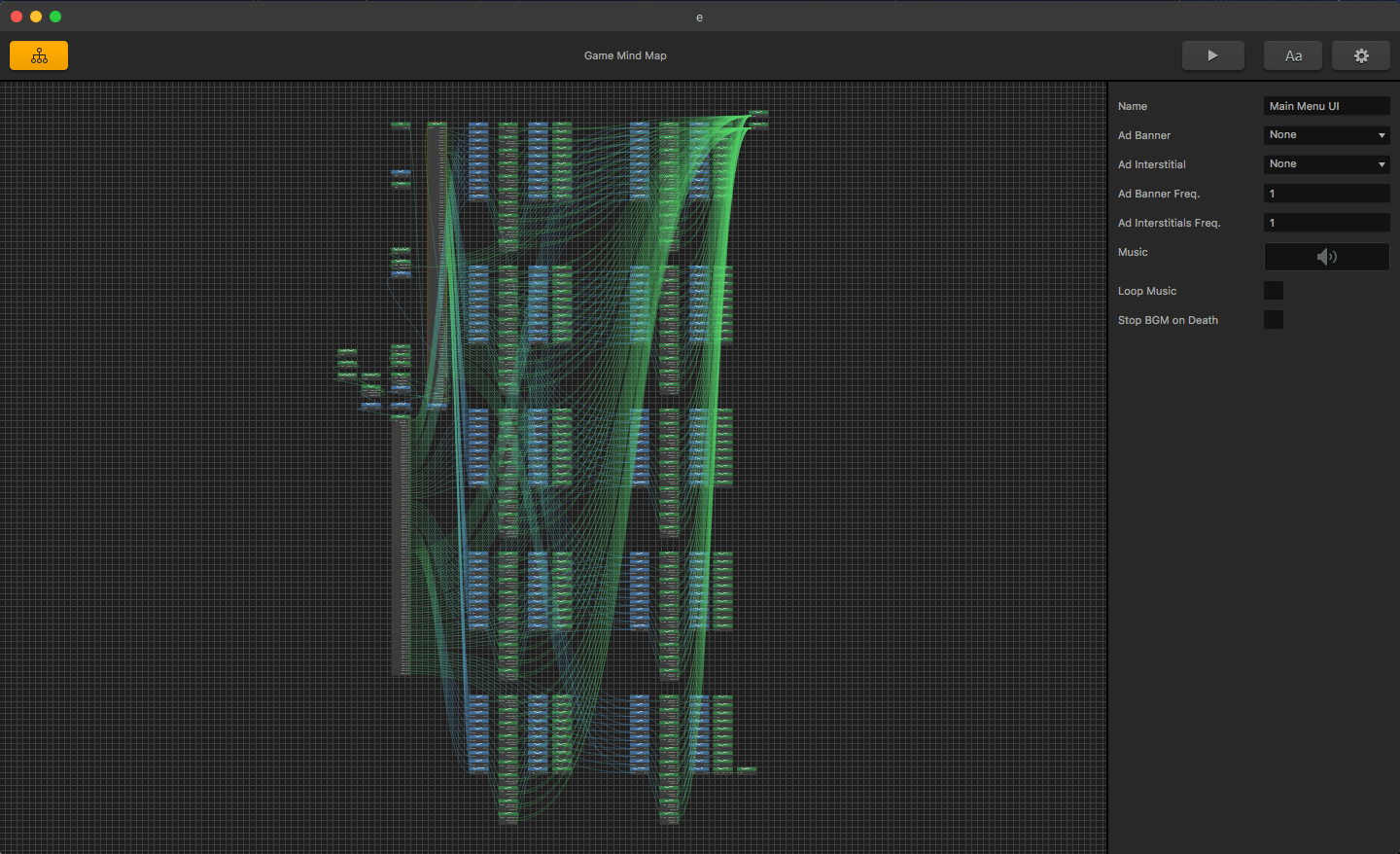The width and height of the screenshot is (1400, 854).
Task: Expand the Ad Interstitial dropdown
Action: [x=1326, y=164]
